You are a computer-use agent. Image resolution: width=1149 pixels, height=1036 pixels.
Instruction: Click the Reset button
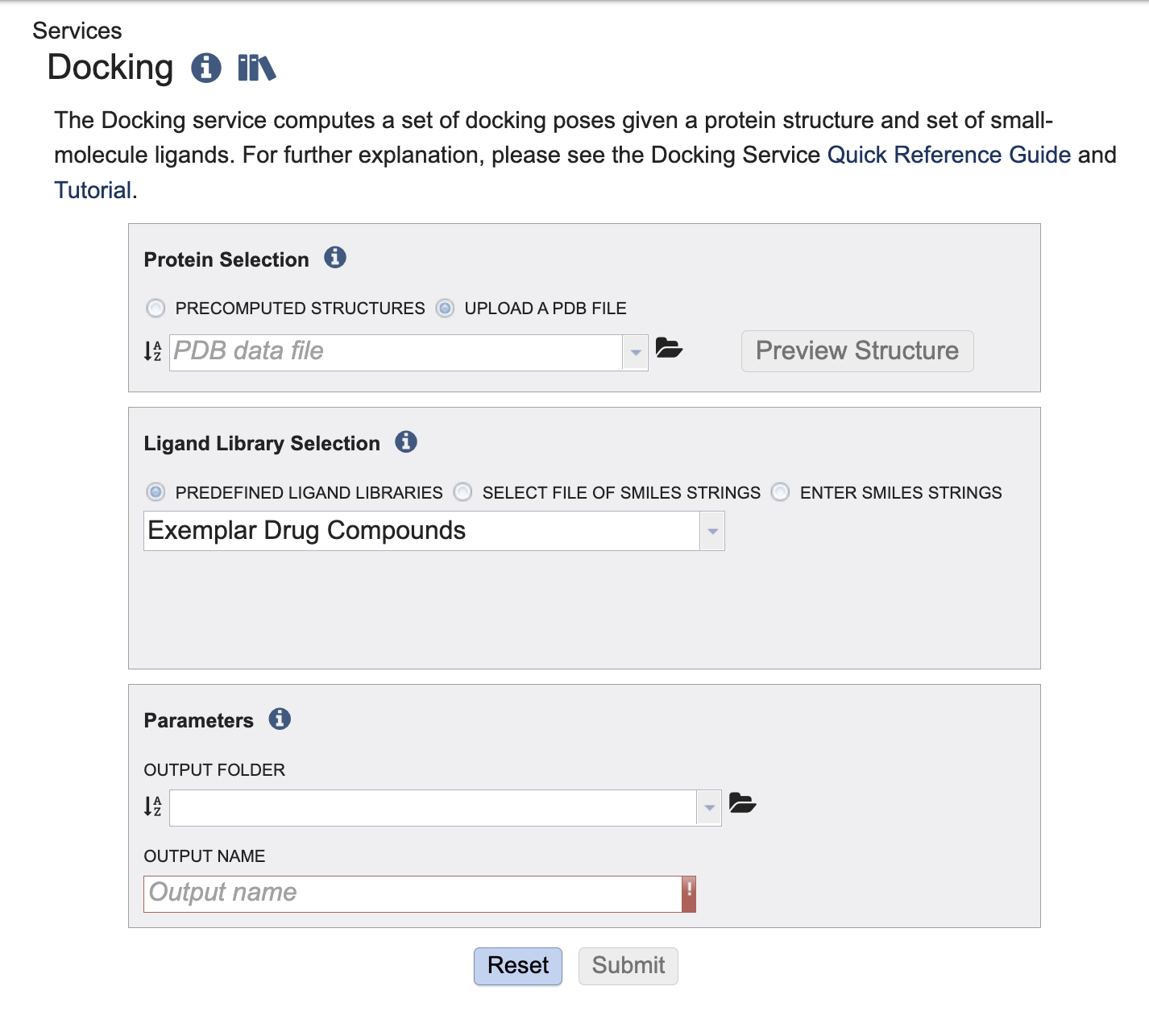518,966
